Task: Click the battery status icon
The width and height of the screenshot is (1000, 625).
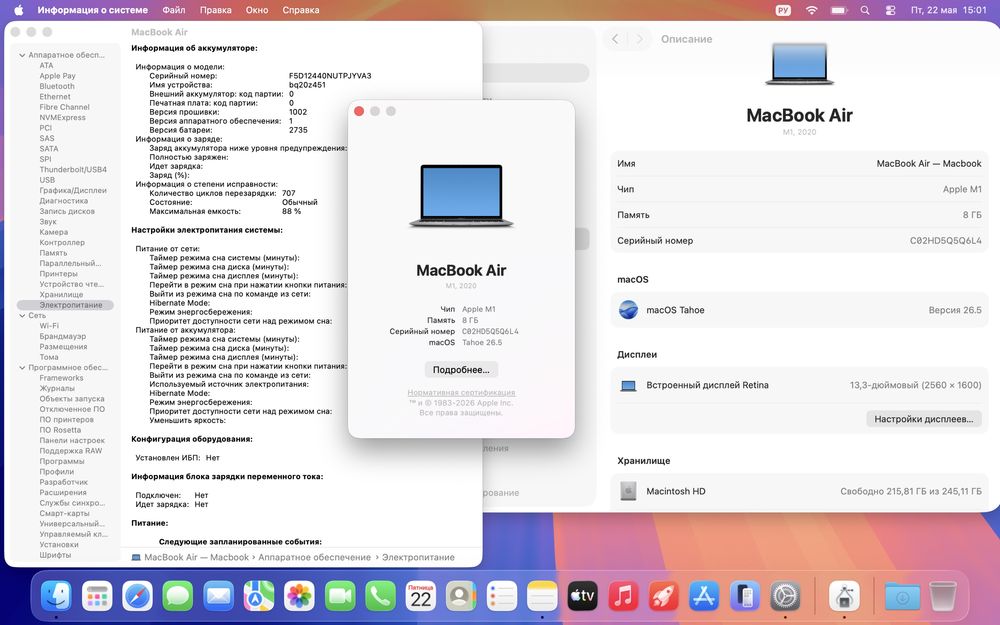Action: [x=839, y=10]
